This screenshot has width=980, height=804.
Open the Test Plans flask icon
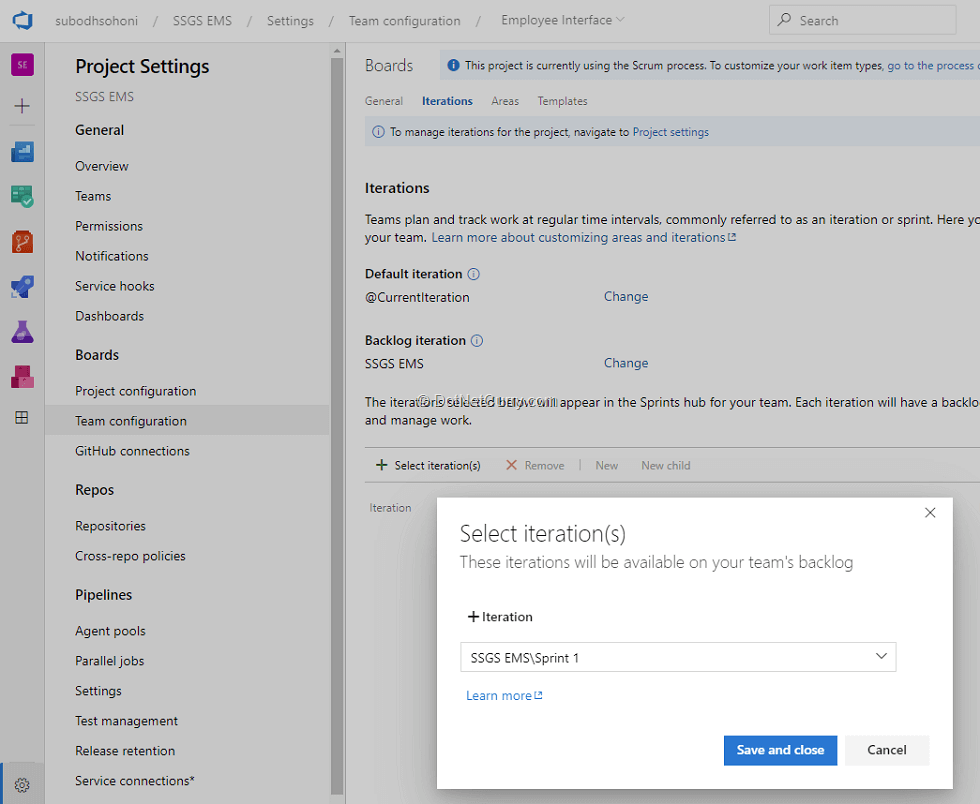22,332
